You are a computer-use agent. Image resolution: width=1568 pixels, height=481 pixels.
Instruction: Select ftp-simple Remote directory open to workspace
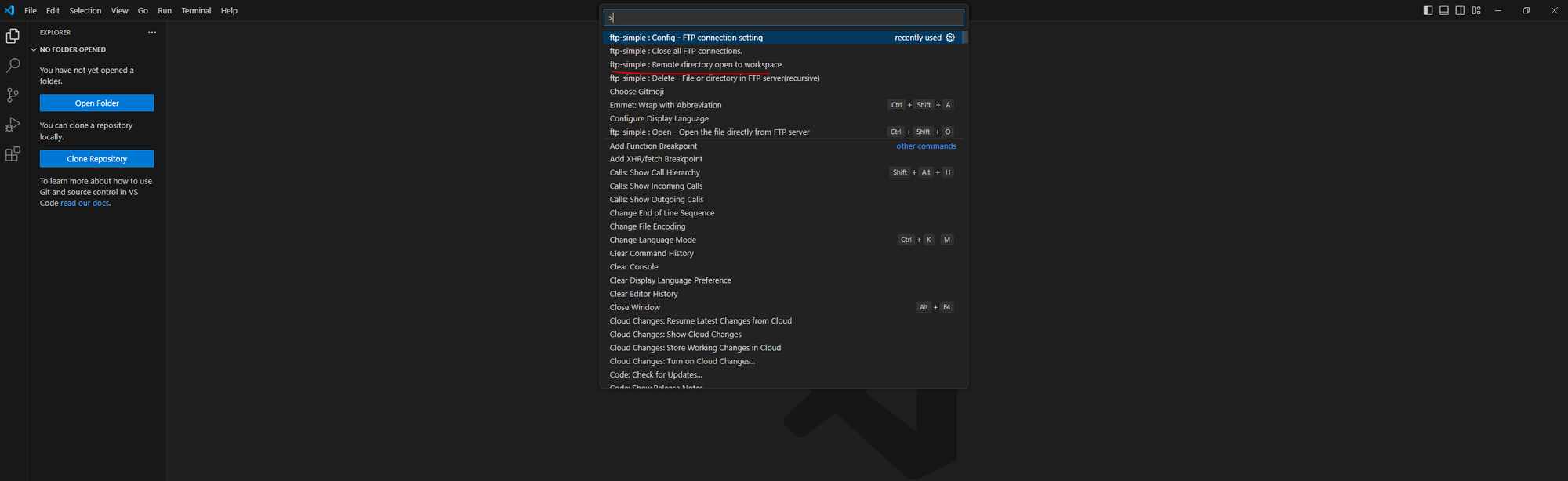click(x=782, y=64)
